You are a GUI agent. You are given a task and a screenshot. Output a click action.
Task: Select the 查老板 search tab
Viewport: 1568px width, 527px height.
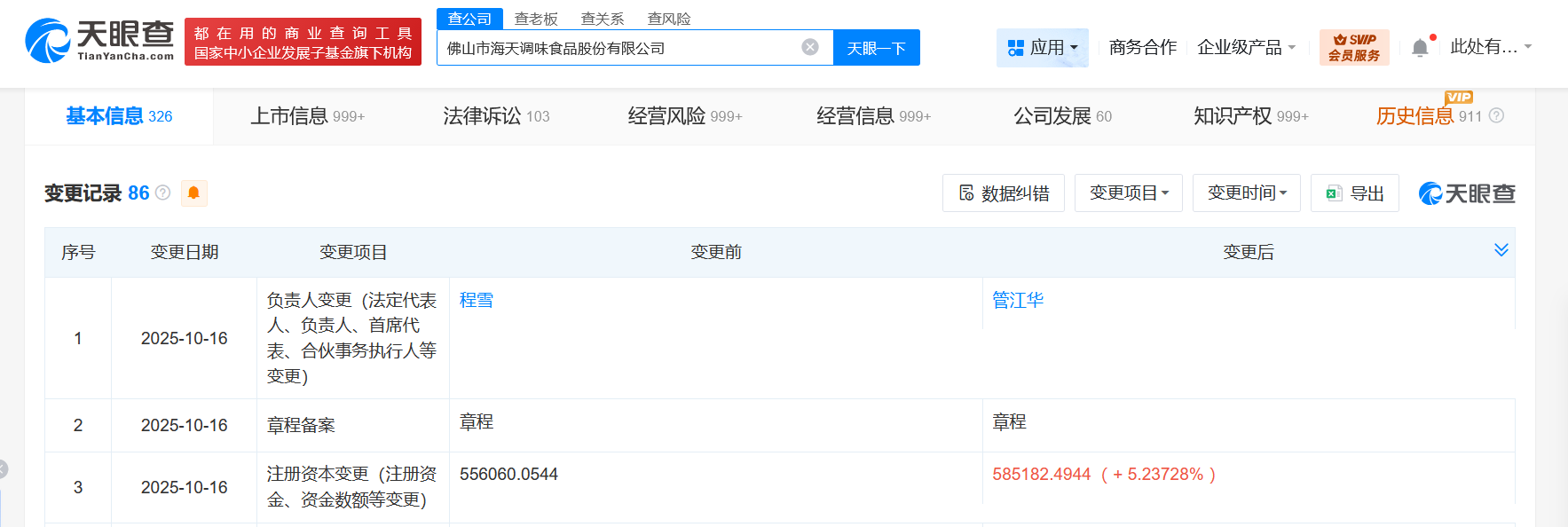(536, 19)
